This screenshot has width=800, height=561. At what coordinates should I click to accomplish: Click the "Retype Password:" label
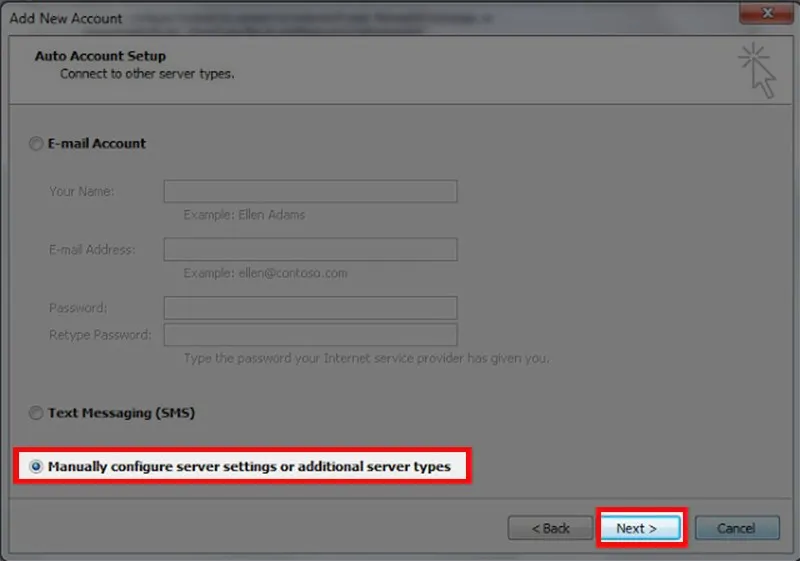pyautogui.click(x=100, y=335)
